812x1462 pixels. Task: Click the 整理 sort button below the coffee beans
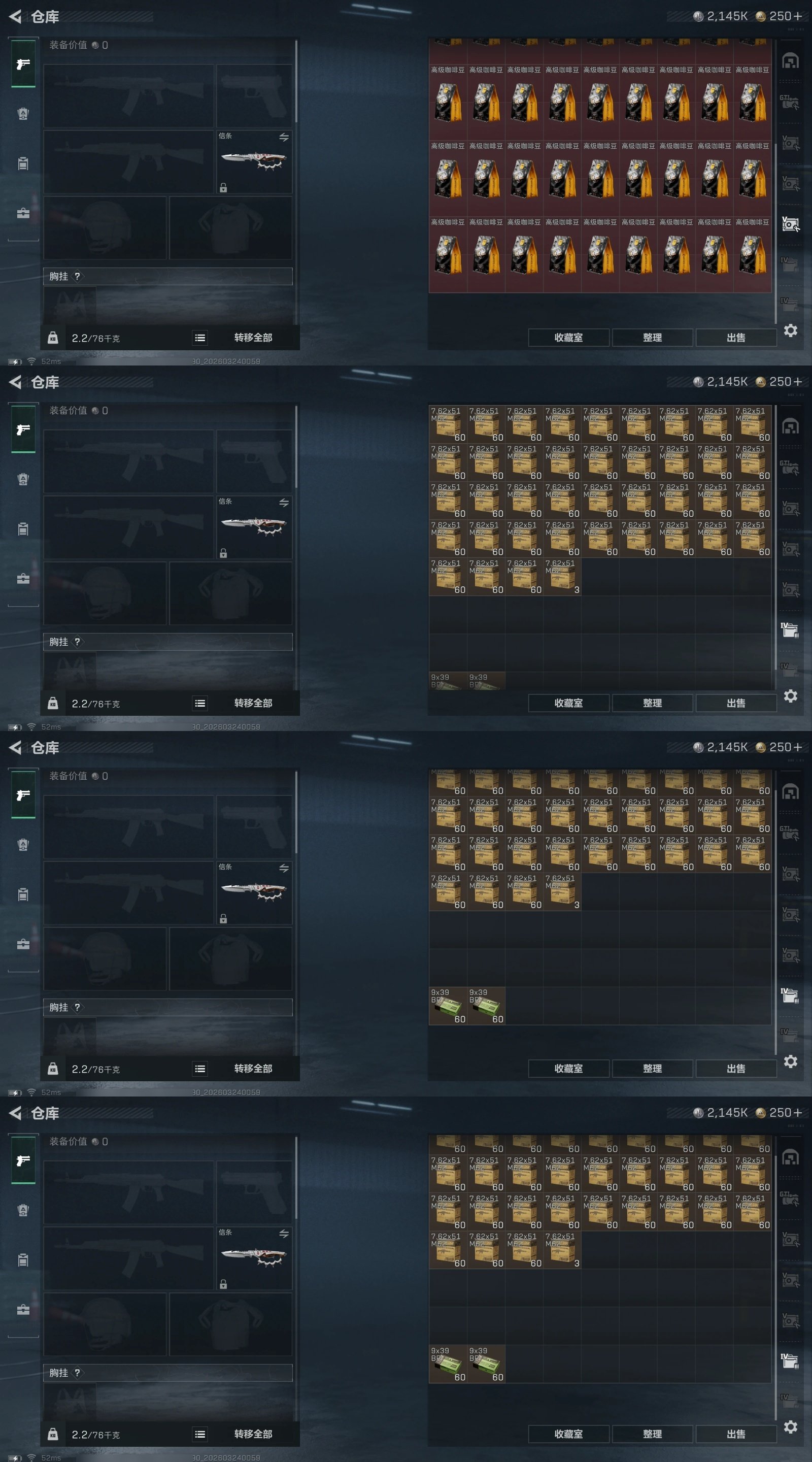(652, 338)
